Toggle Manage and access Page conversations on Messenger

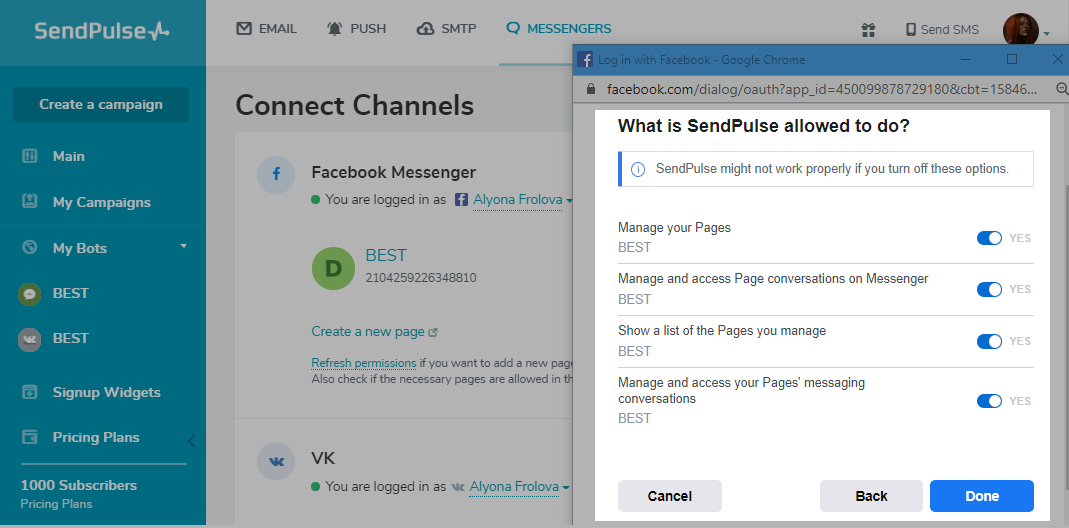click(988, 289)
